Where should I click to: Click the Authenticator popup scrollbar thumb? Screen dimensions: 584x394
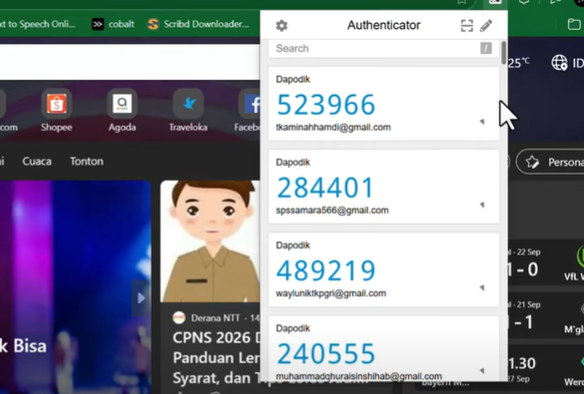coord(504,53)
